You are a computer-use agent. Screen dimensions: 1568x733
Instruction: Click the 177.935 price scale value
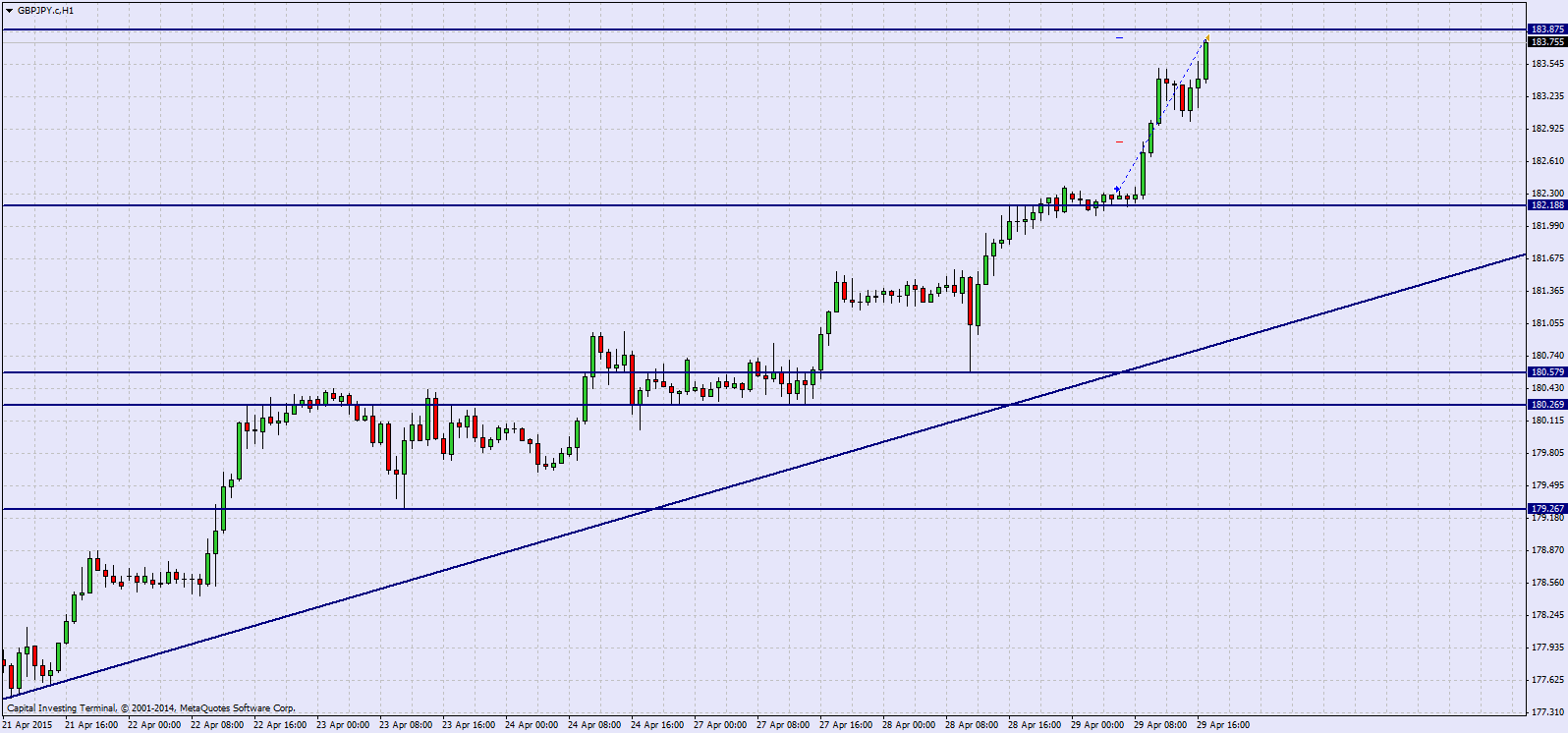click(1547, 648)
